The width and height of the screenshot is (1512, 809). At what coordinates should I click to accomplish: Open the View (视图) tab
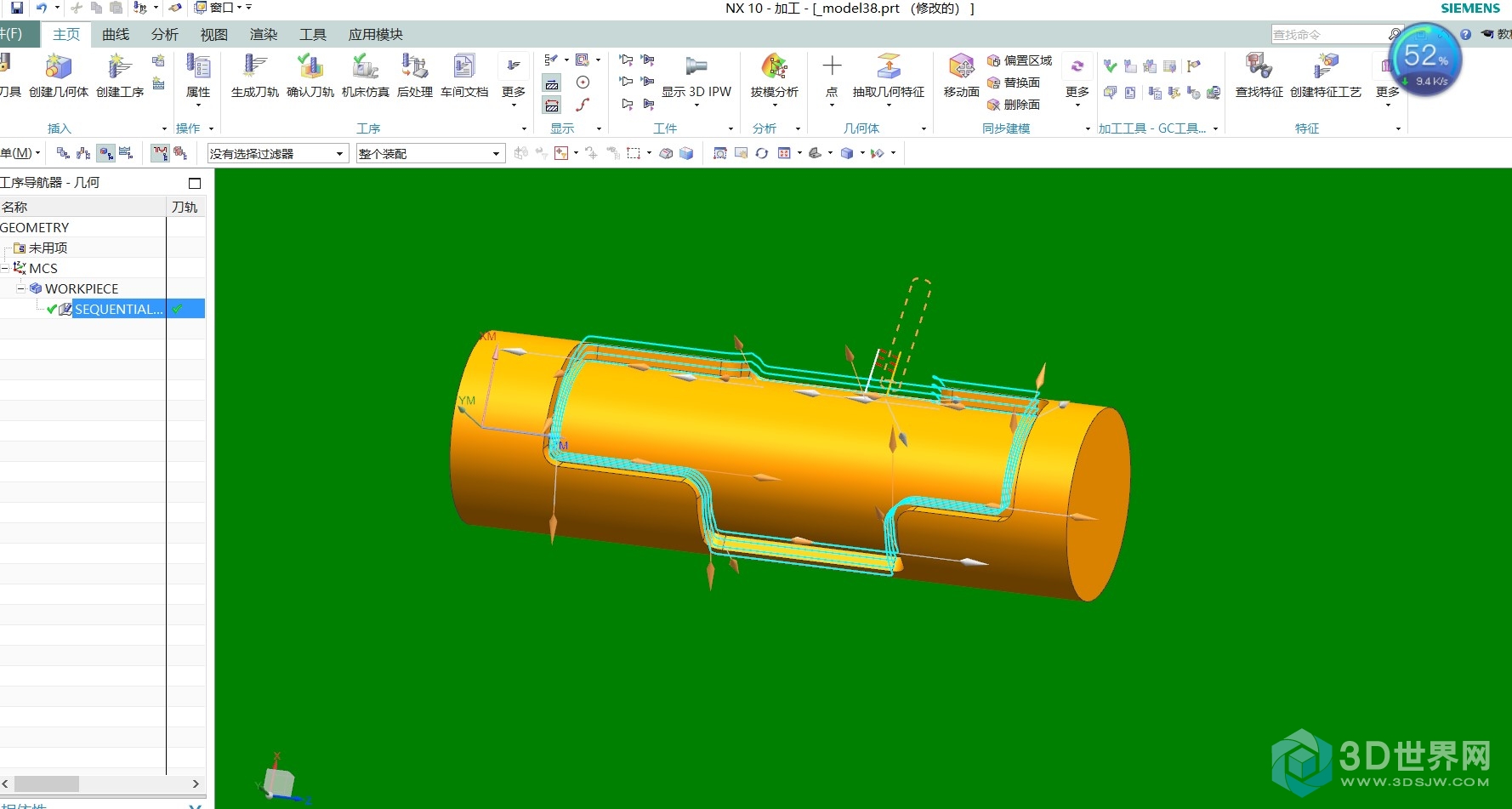pos(214,34)
